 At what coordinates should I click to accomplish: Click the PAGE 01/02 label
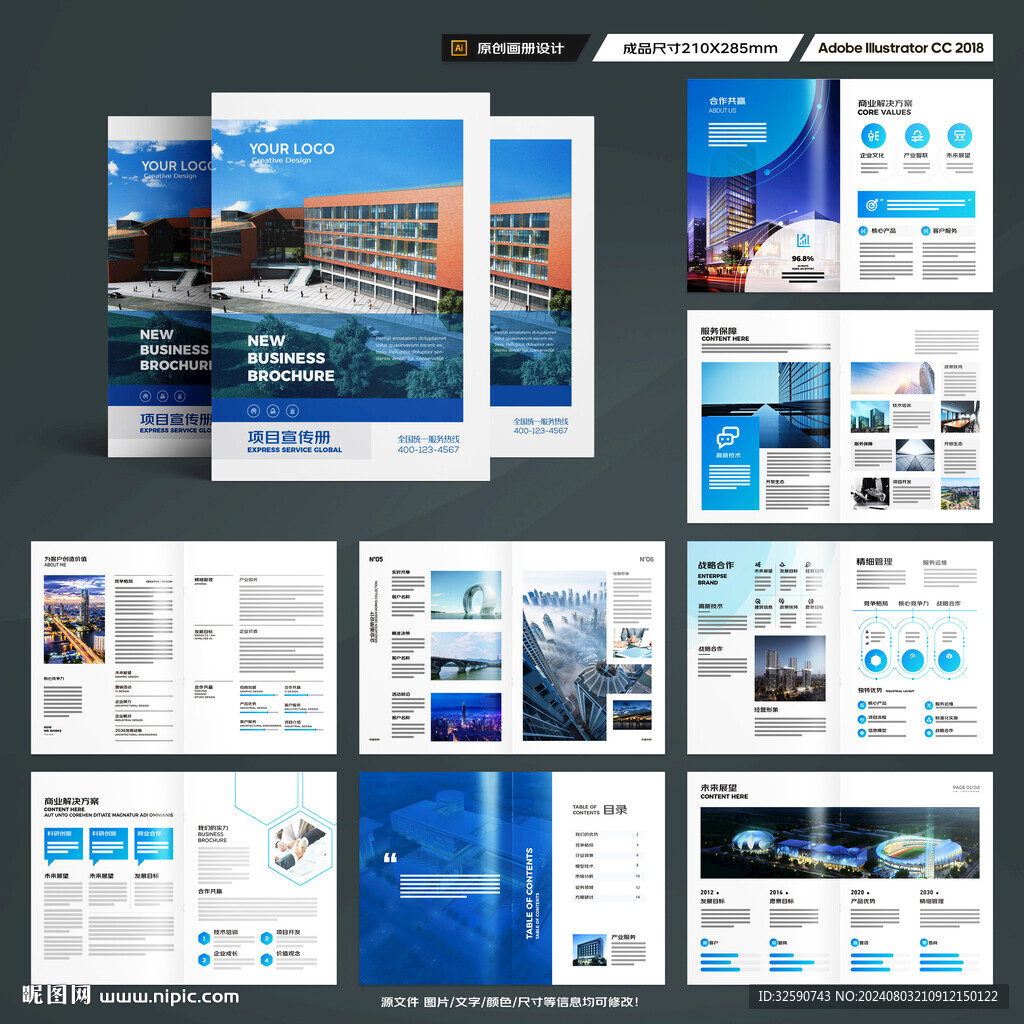(966, 788)
